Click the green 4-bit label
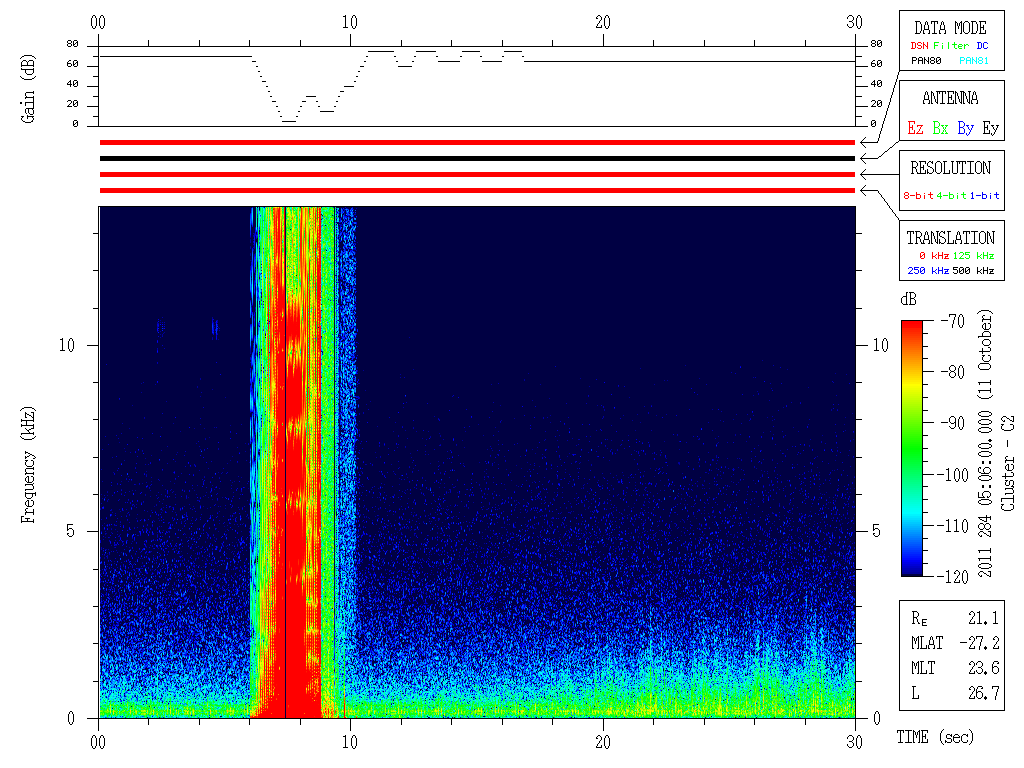This screenshot has width=1024, height=768. click(951, 195)
